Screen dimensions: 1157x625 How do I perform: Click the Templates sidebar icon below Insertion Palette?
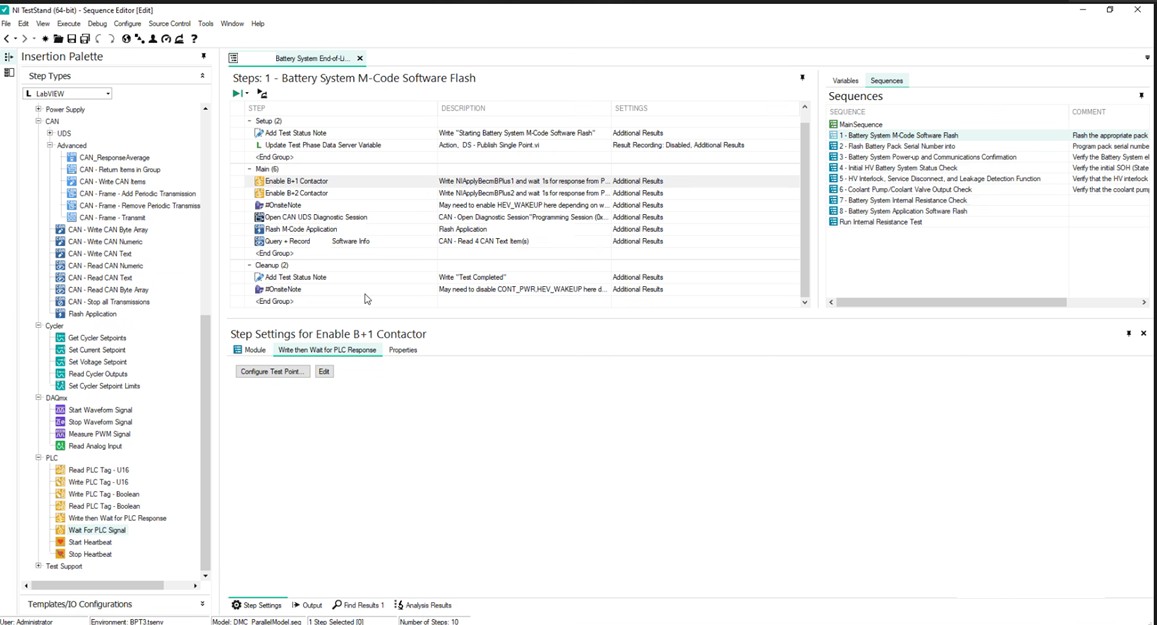point(9,72)
